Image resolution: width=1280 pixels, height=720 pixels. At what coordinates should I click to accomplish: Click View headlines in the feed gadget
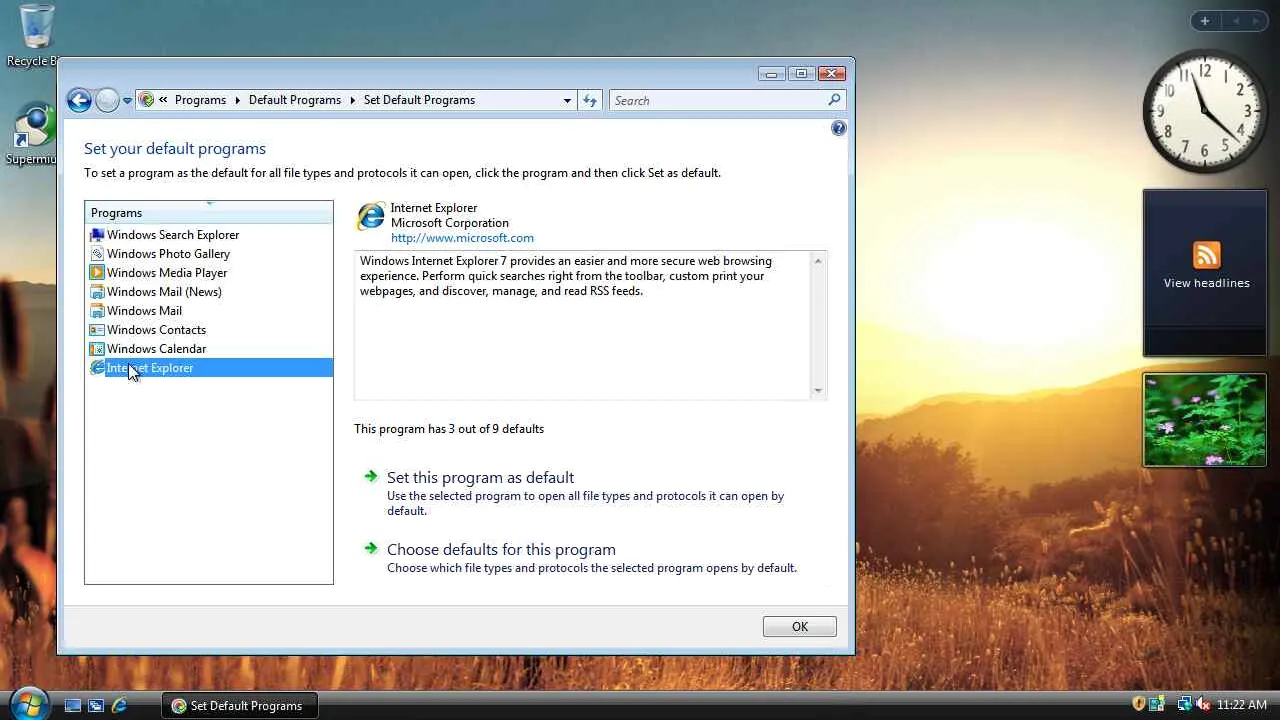1206,283
